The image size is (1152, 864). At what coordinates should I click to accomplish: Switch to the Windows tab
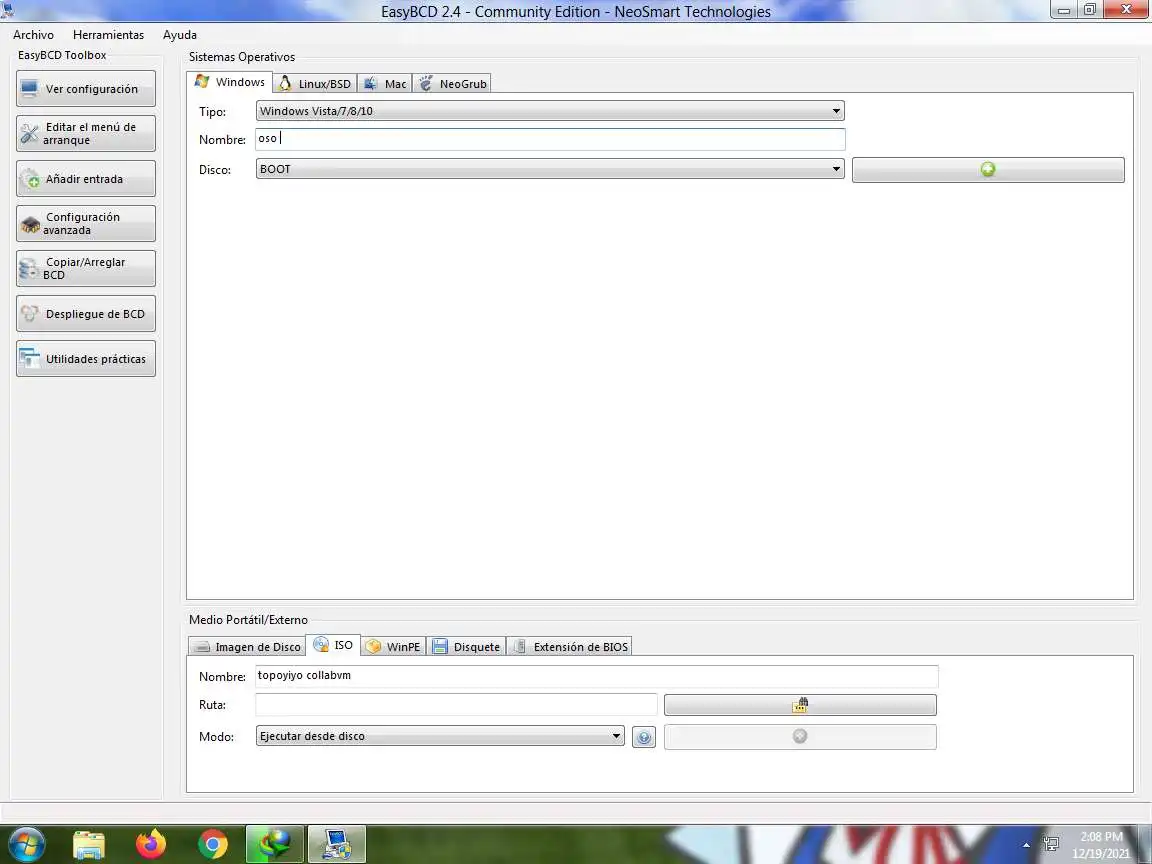click(x=229, y=82)
